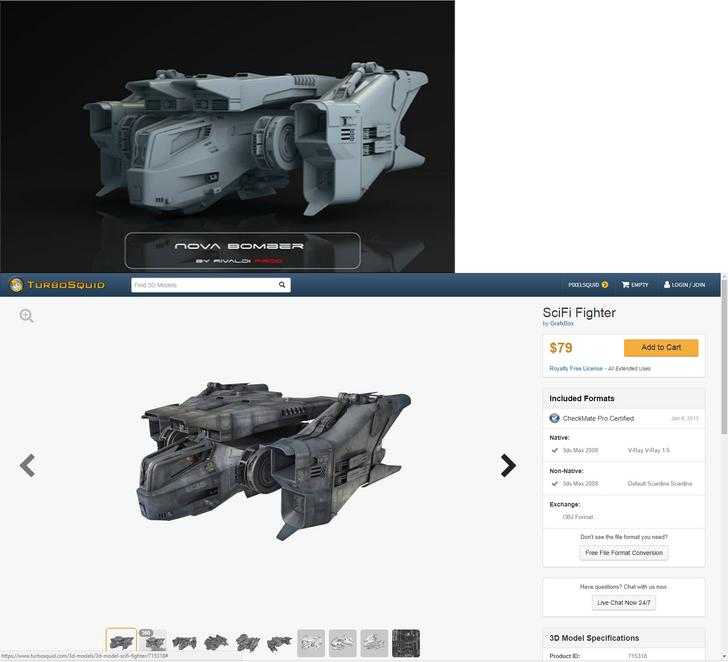Add the SciFi Fighter to cart
The height and width of the screenshot is (662, 728).
[661, 348]
